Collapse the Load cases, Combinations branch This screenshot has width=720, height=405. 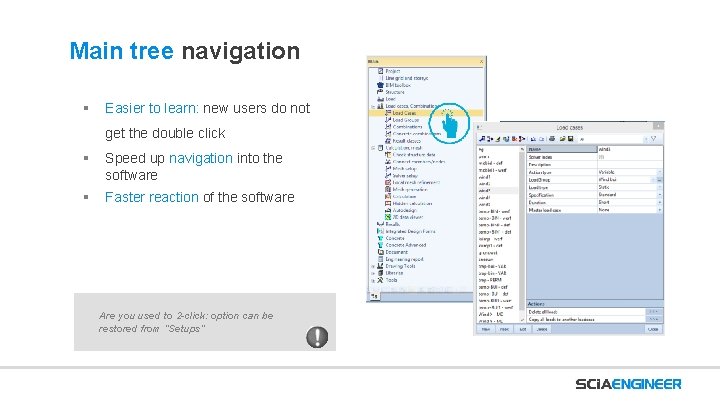[373, 106]
